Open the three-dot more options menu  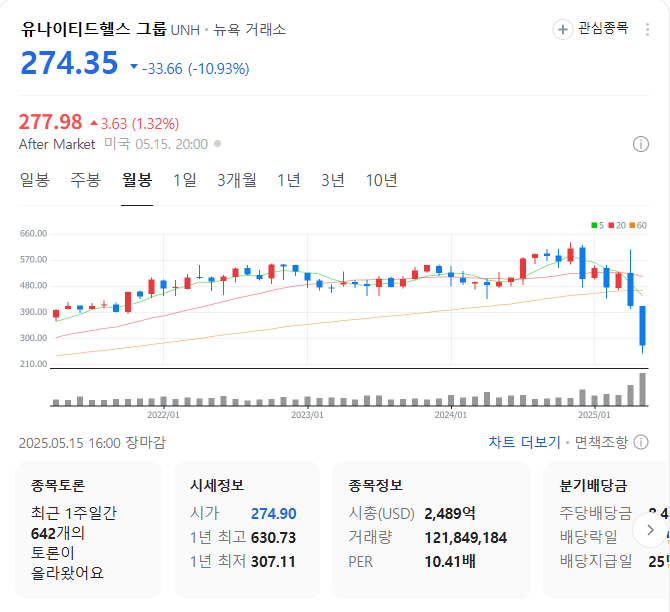pyautogui.click(x=647, y=29)
